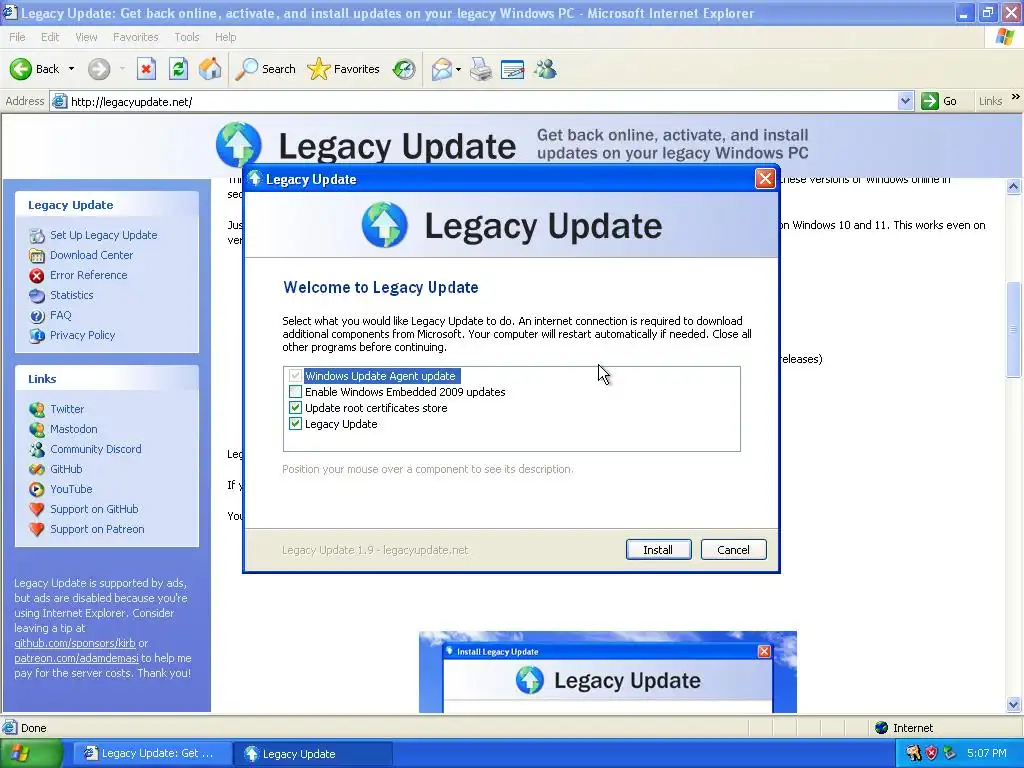The image size is (1024, 768).
Task: Open the View menu
Action: coord(86,37)
